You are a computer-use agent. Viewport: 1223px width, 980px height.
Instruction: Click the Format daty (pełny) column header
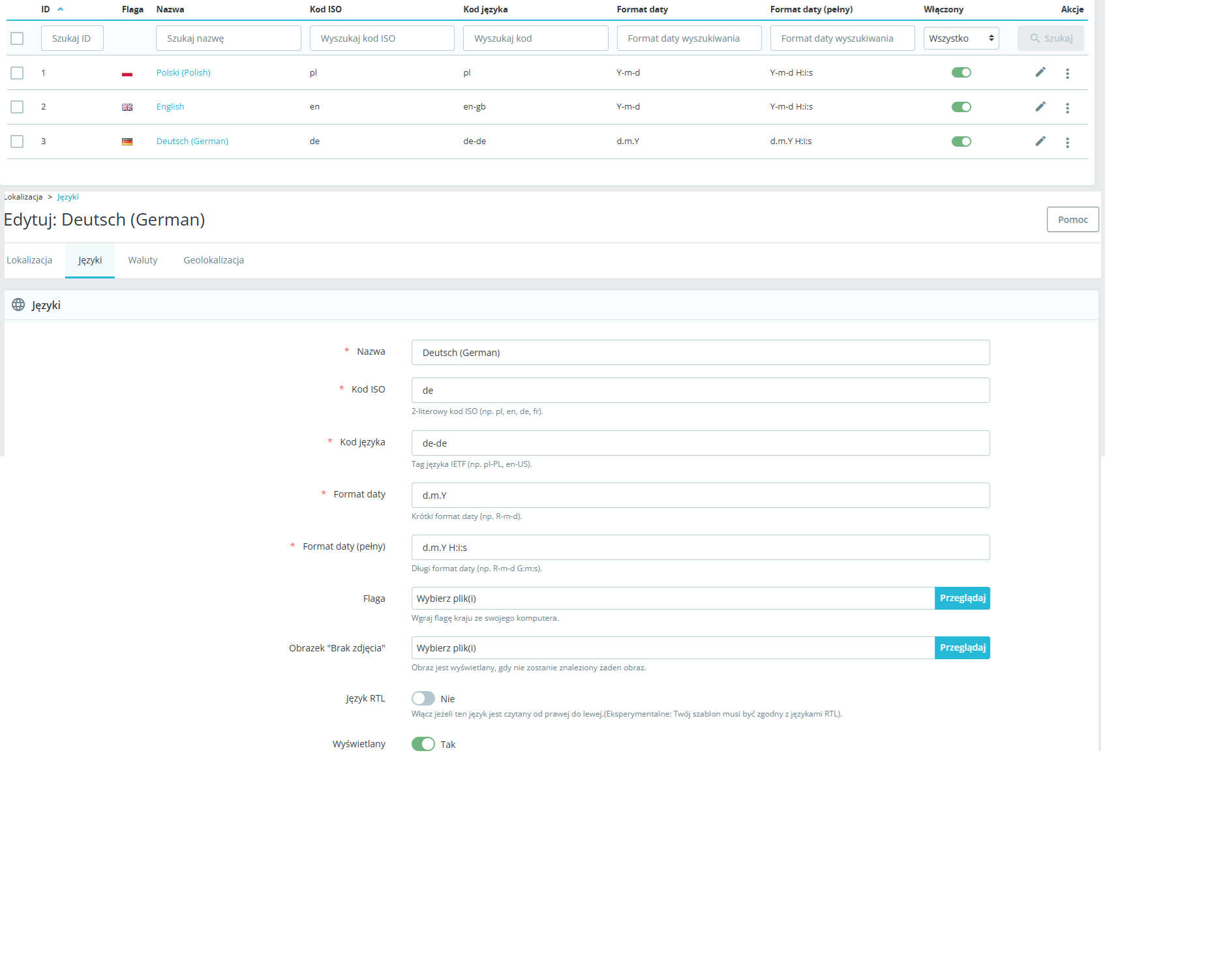point(811,9)
